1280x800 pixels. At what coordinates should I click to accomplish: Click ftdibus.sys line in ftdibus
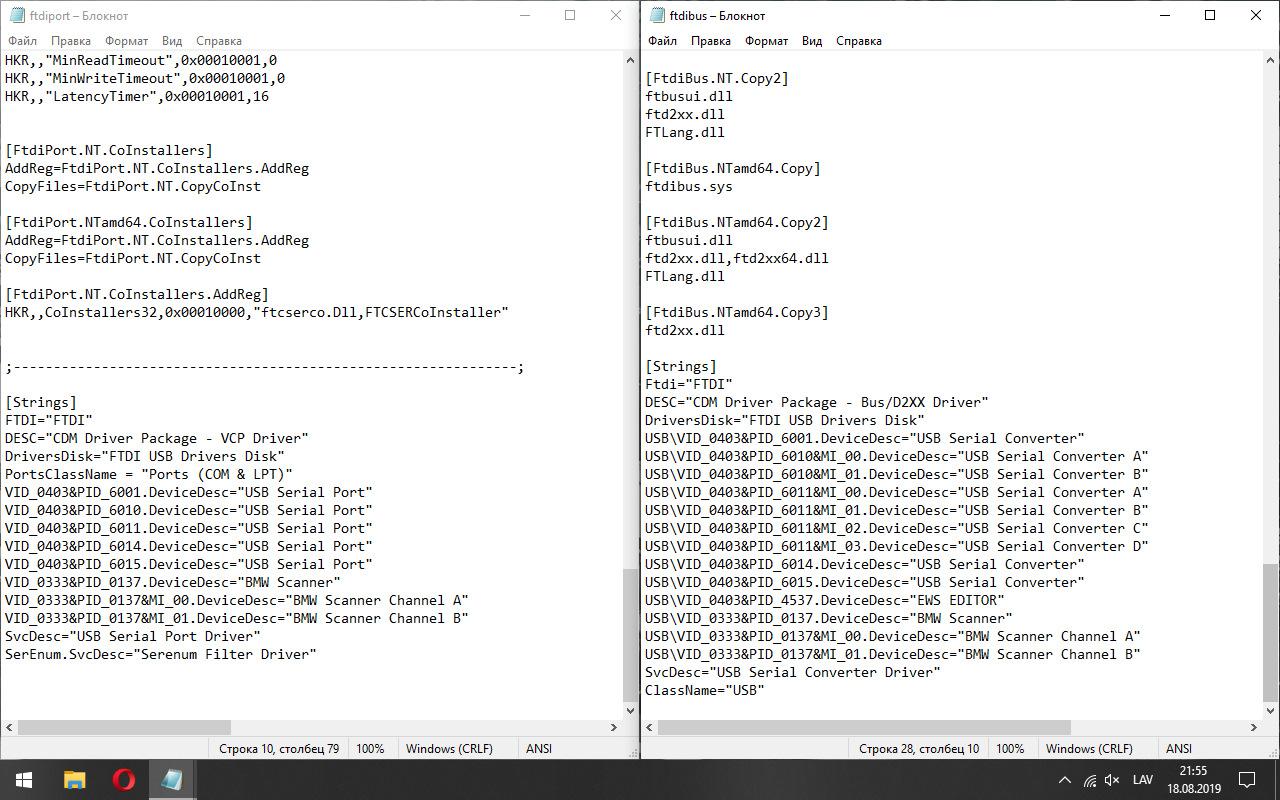pos(689,186)
